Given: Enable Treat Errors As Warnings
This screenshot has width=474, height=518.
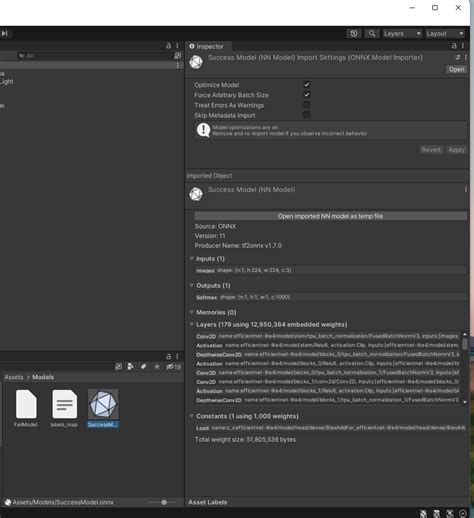Looking at the screenshot, I should pos(307,105).
